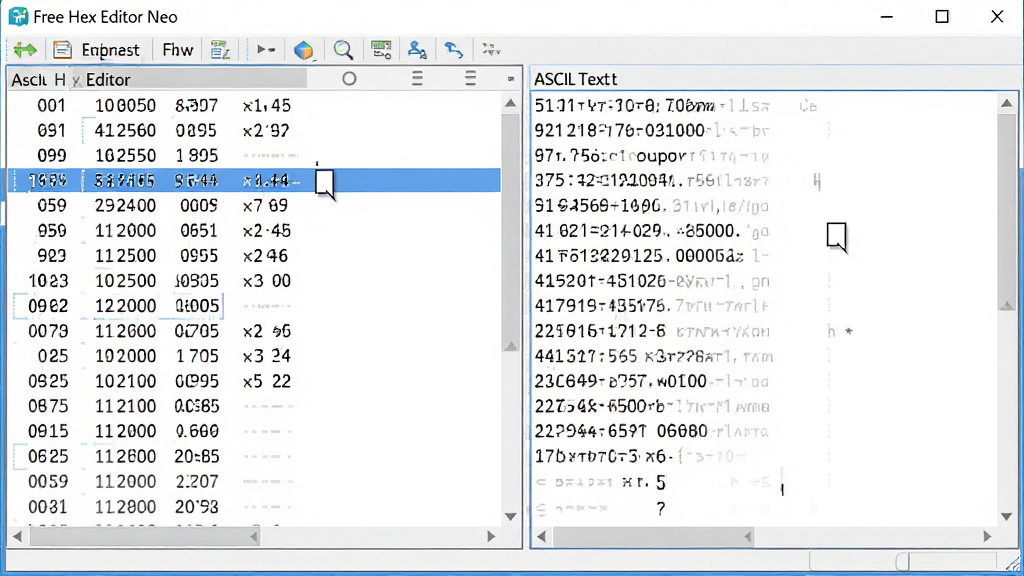Click the down arrow of hex pane scrollbar

point(511,517)
